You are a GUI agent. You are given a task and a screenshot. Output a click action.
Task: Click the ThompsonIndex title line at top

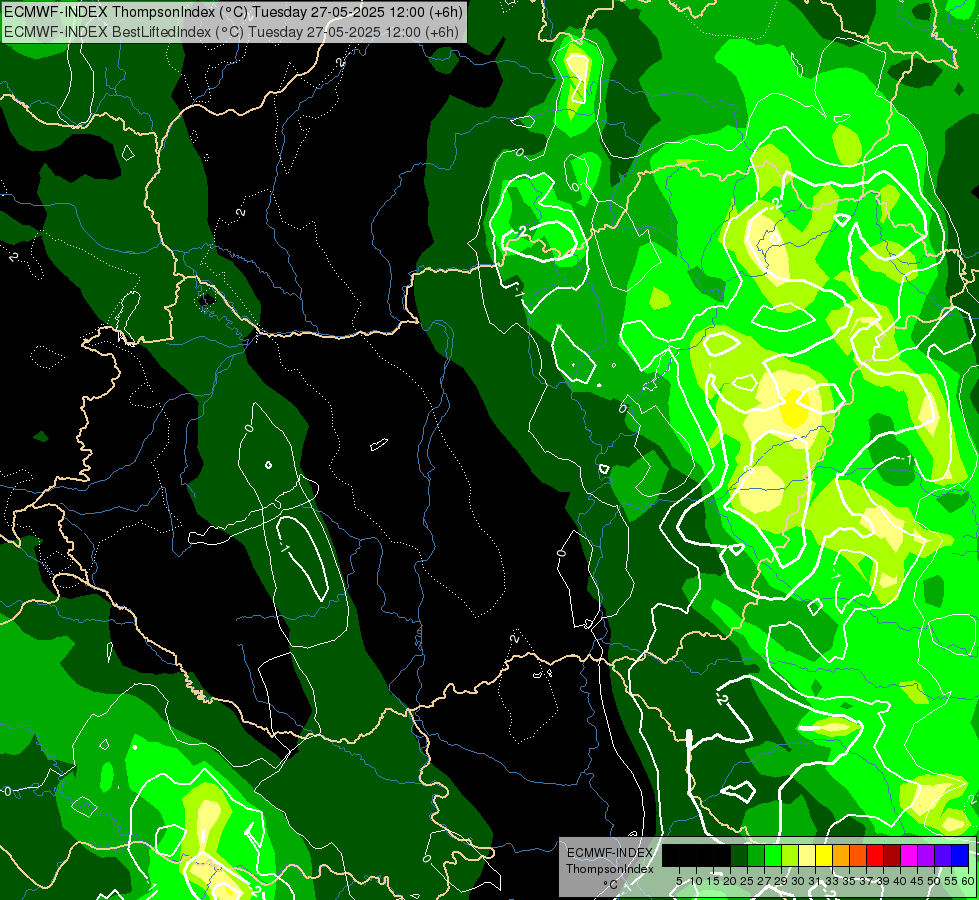click(x=233, y=12)
